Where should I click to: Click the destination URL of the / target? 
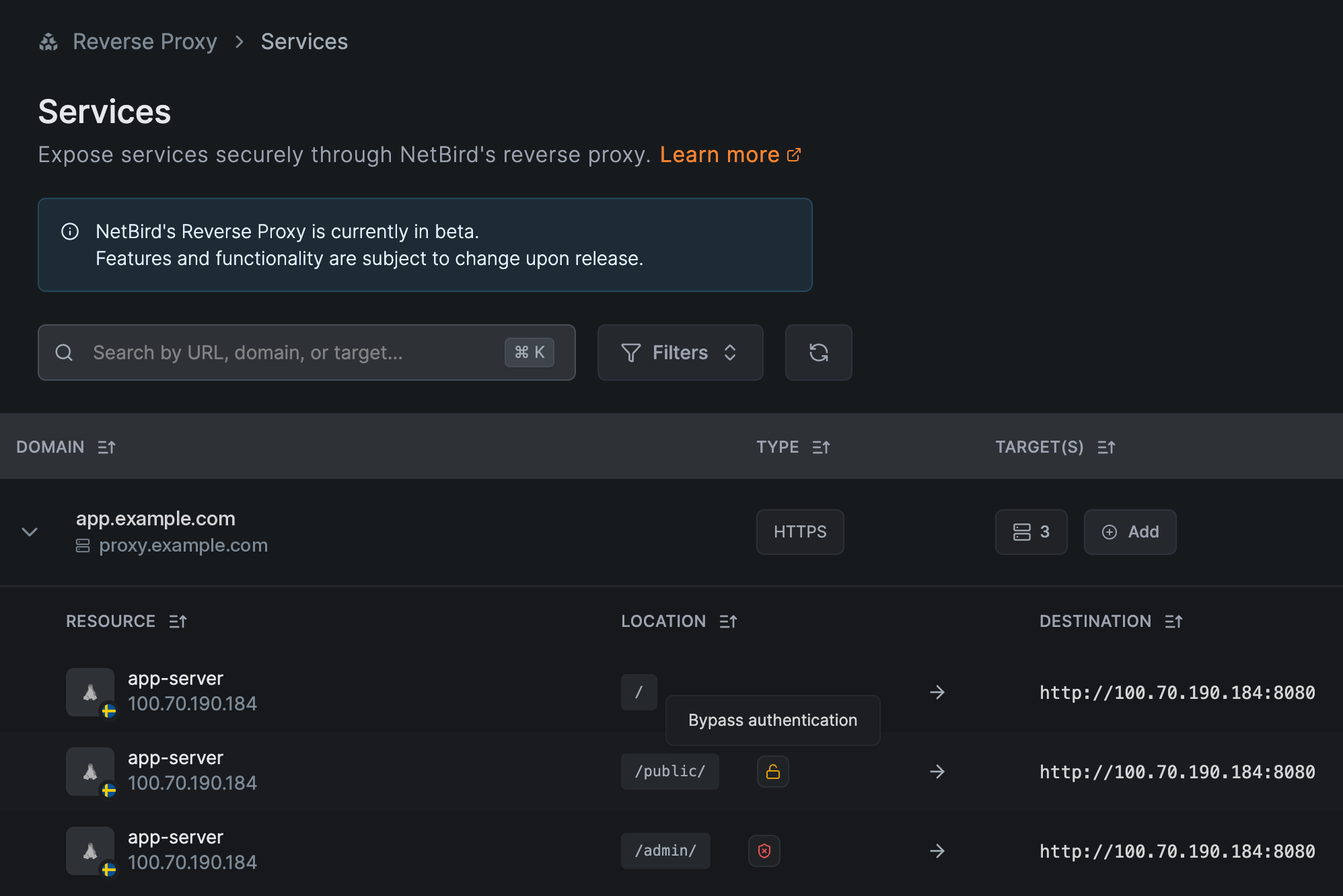[1177, 692]
